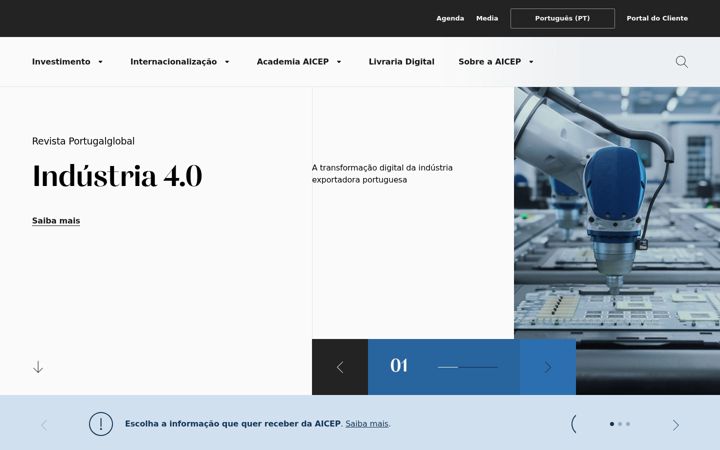Select first notice pagination dot
720x450 pixels.
[612, 424]
